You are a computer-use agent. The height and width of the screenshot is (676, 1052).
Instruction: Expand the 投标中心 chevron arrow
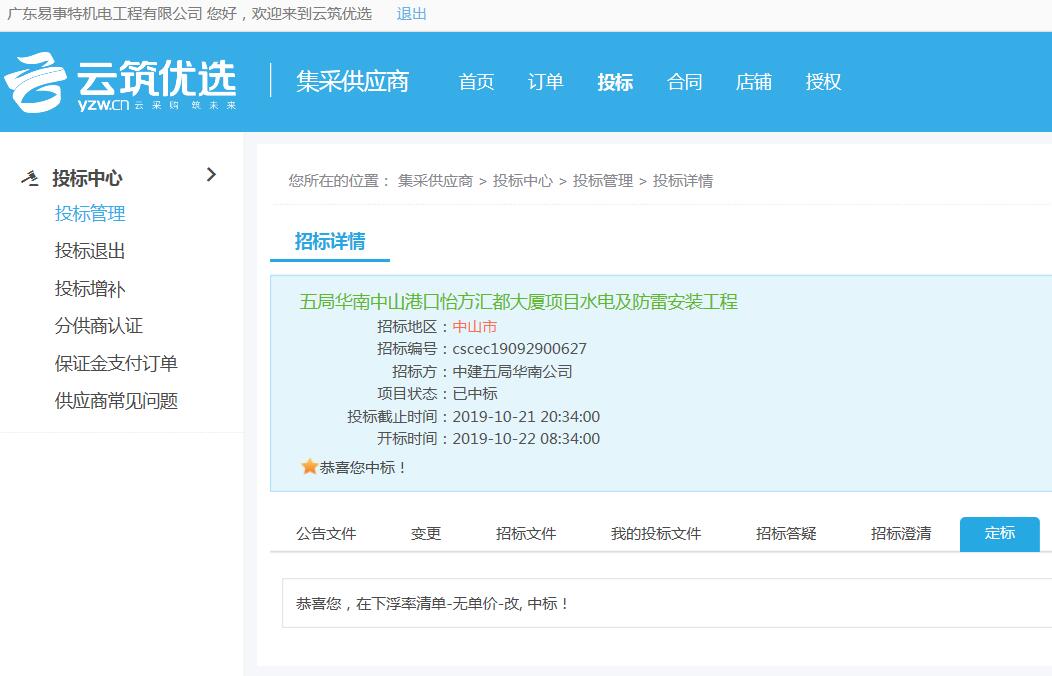coord(211,175)
